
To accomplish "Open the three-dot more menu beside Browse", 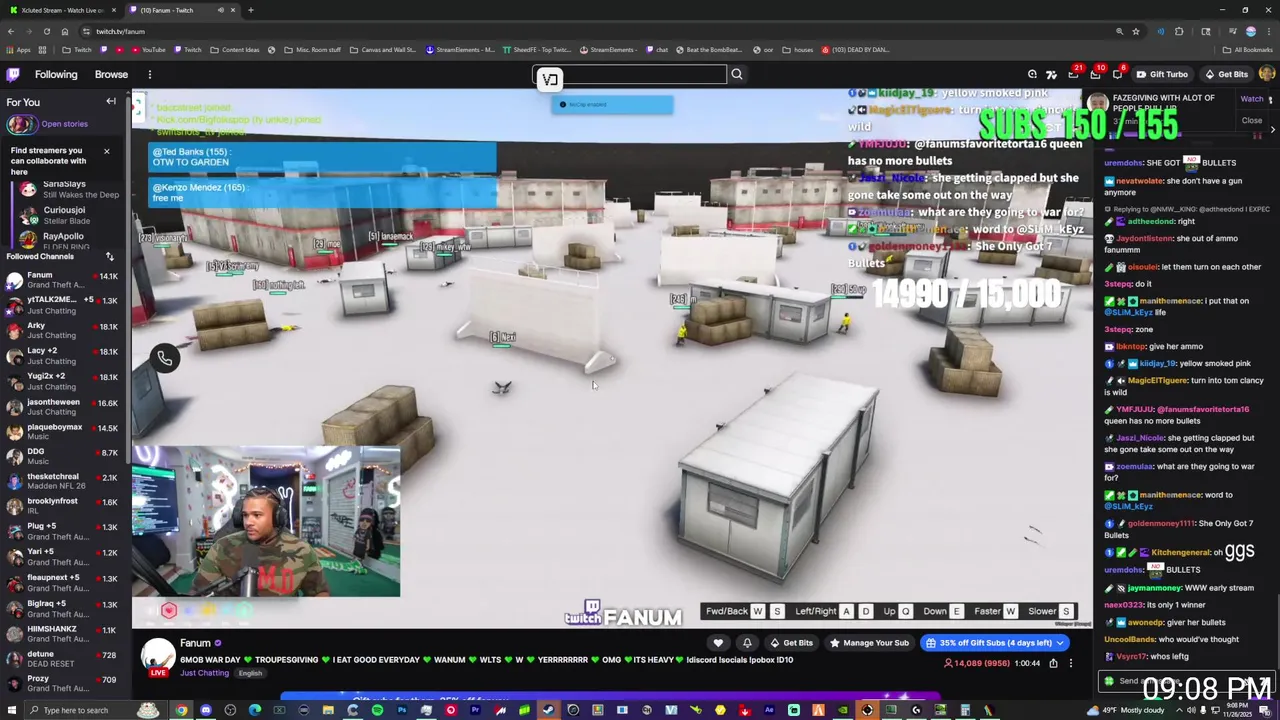I will pos(149,74).
